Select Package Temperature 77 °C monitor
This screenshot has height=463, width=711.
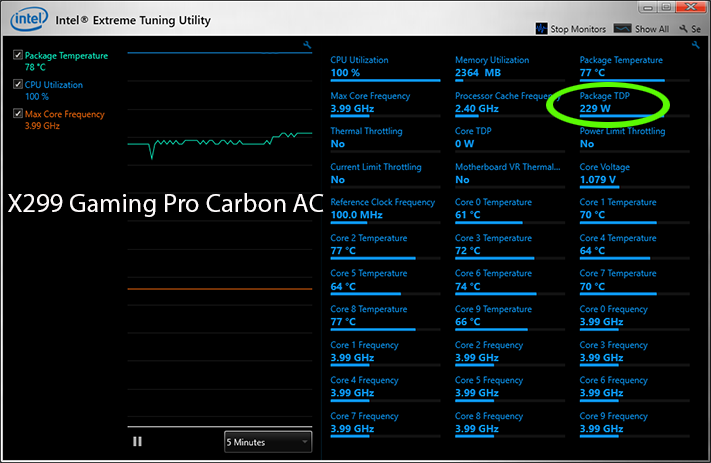[x=634, y=67]
